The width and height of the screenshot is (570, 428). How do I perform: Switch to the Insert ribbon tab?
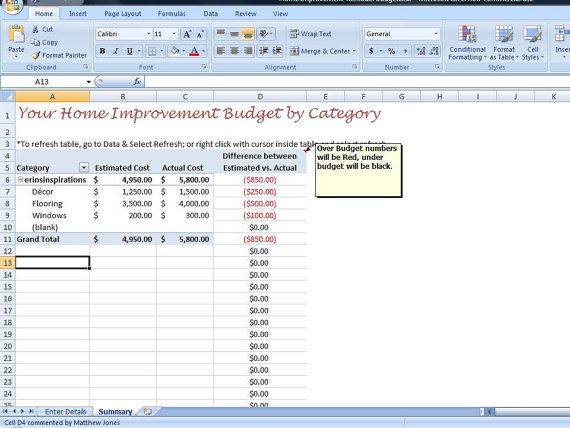[78, 13]
